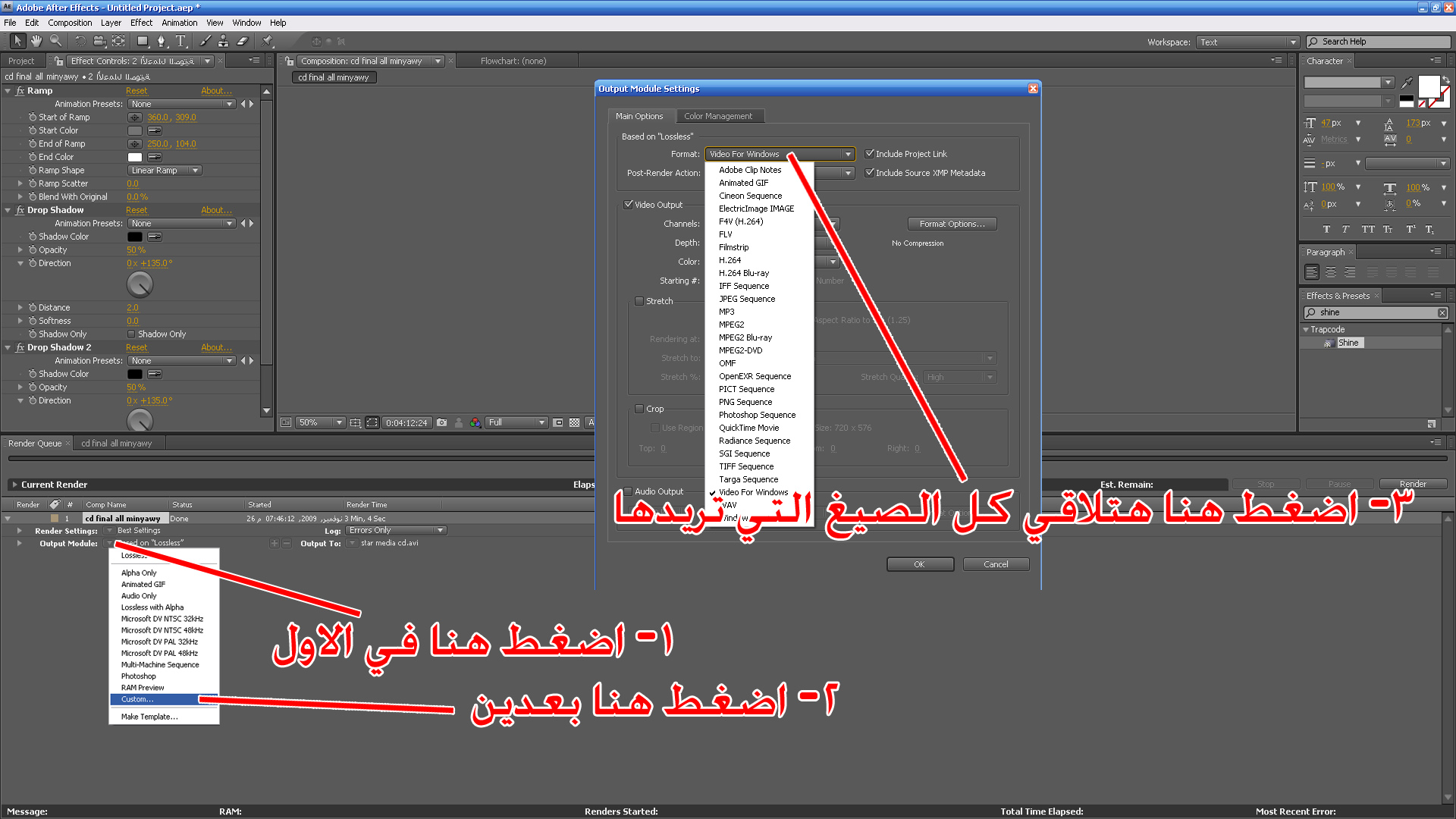Open the Format dropdown in Output Module Settings
Image resolution: width=1456 pixels, height=819 pixels.
pyautogui.click(x=780, y=154)
